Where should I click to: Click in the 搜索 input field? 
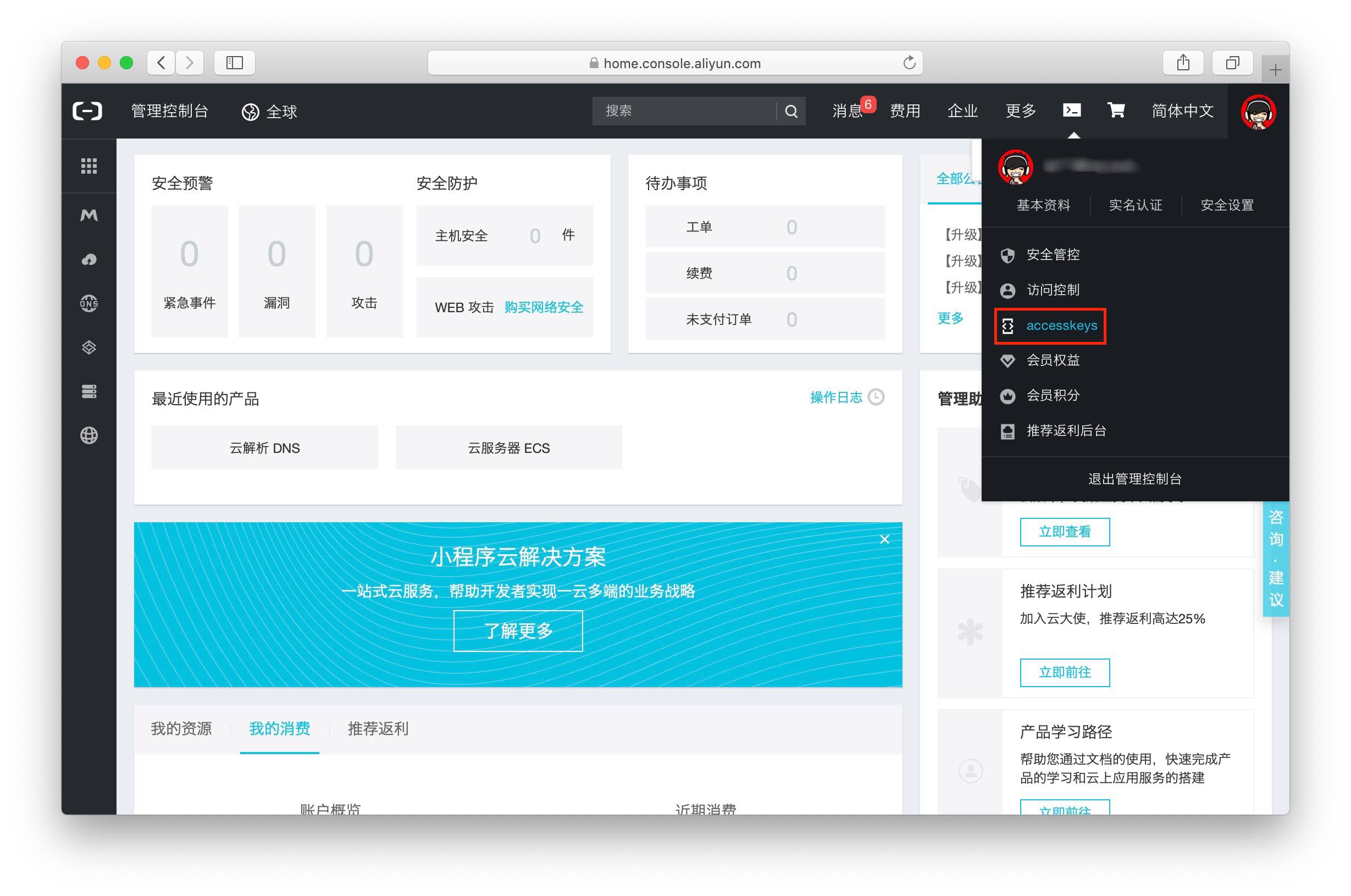point(683,111)
